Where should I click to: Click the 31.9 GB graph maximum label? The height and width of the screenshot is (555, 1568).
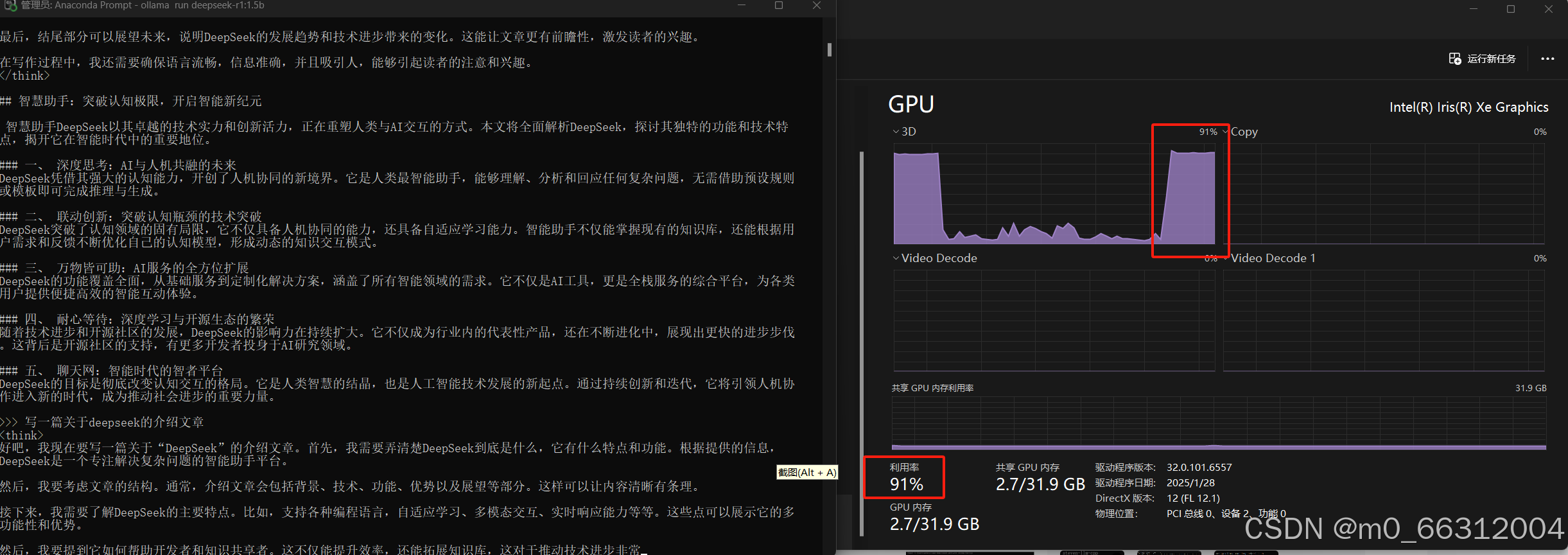(1531, 388)
